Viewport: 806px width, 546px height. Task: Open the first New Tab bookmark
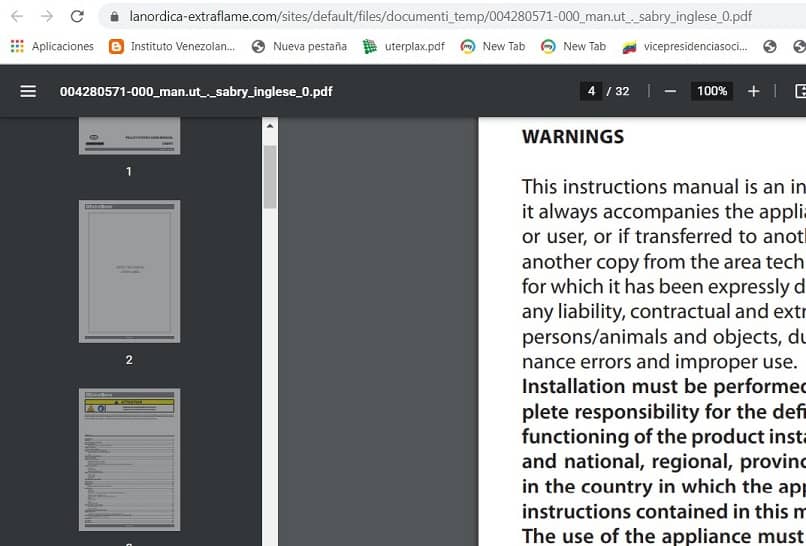[x=493, y=46]
